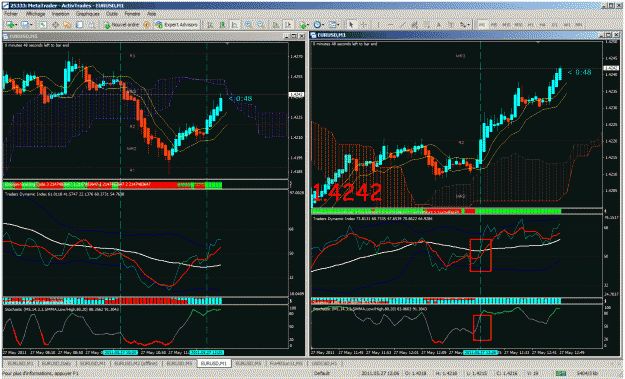Click the Default profile in status bar
The image size is (625, 379).
pos(321,373)
